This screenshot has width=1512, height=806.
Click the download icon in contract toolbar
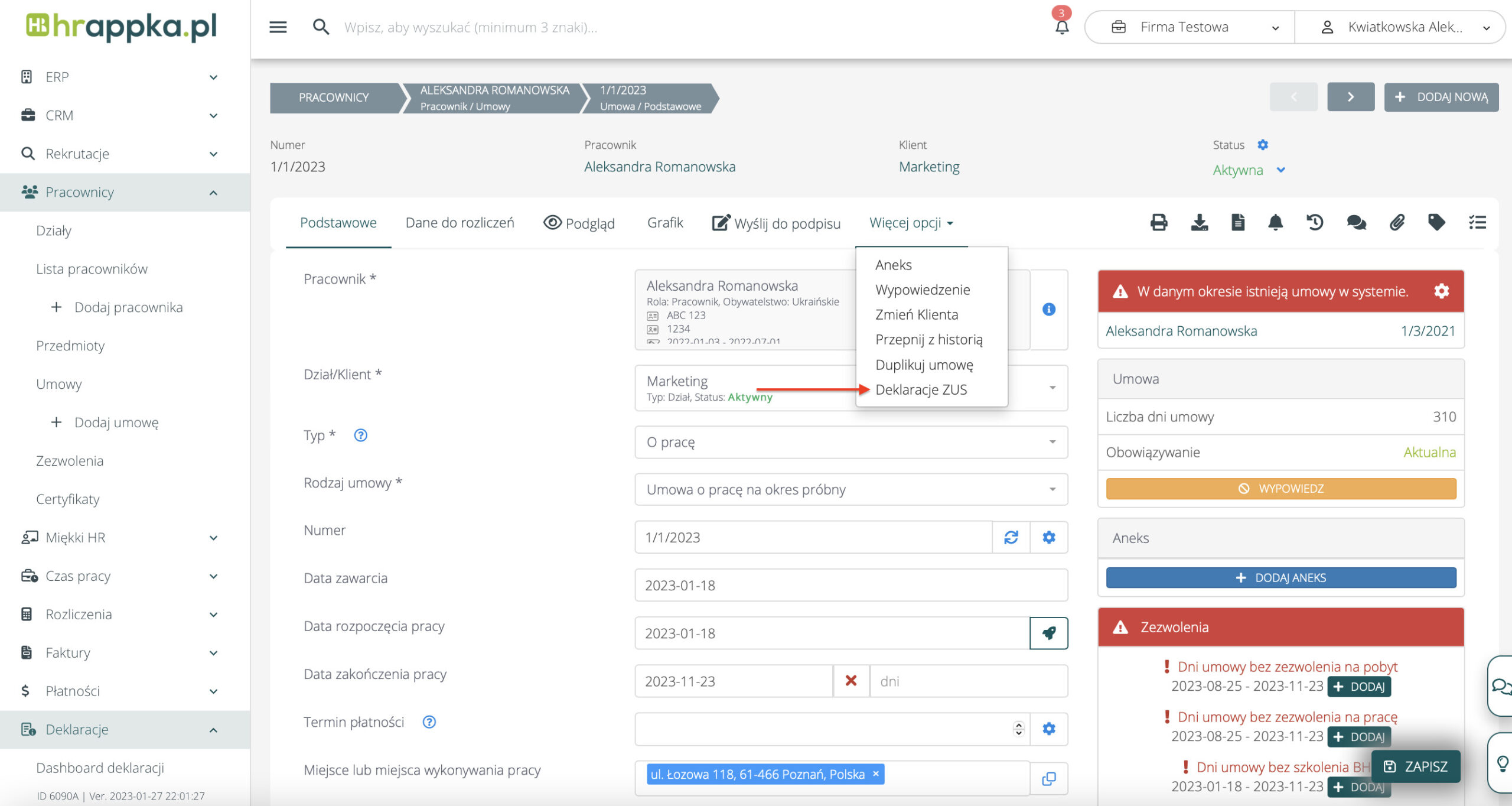pos(1199,223)
